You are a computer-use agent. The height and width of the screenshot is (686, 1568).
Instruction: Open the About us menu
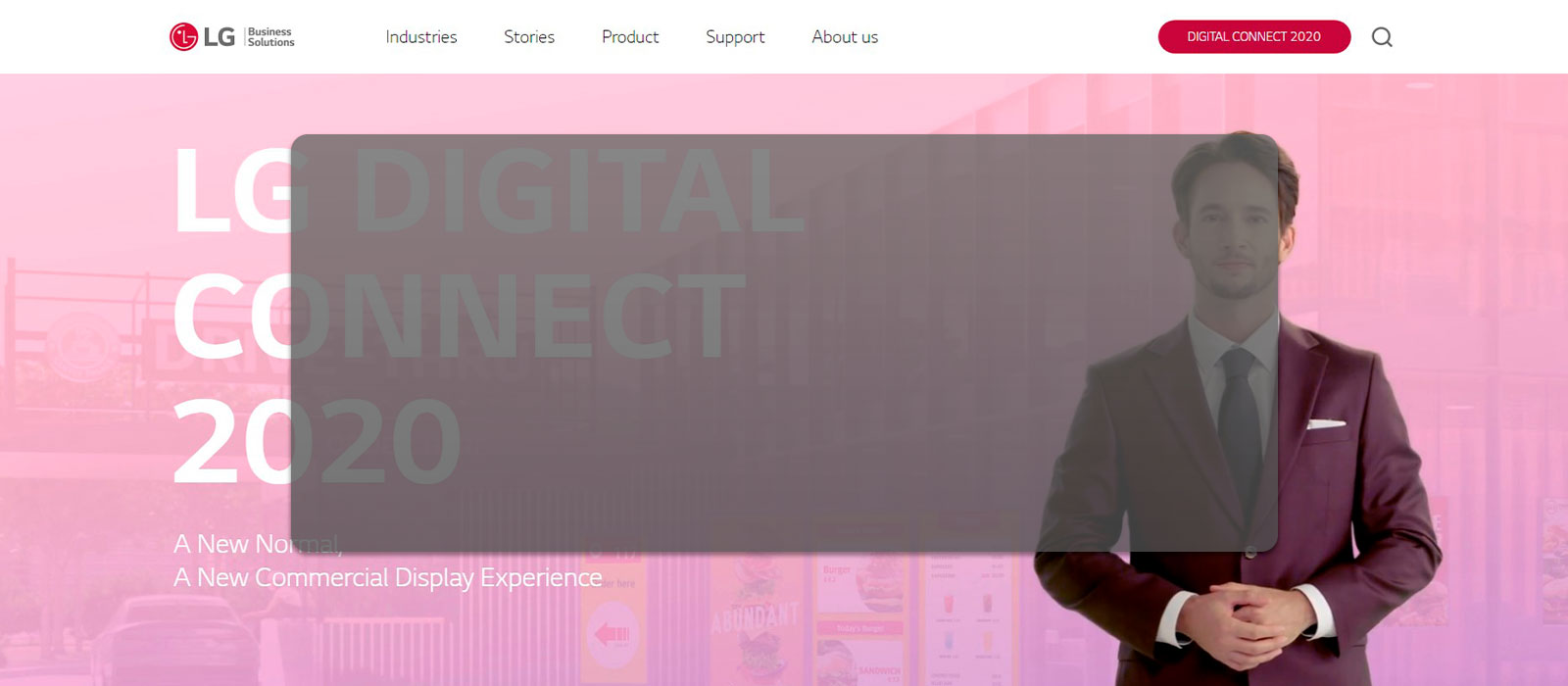point(845,37)
